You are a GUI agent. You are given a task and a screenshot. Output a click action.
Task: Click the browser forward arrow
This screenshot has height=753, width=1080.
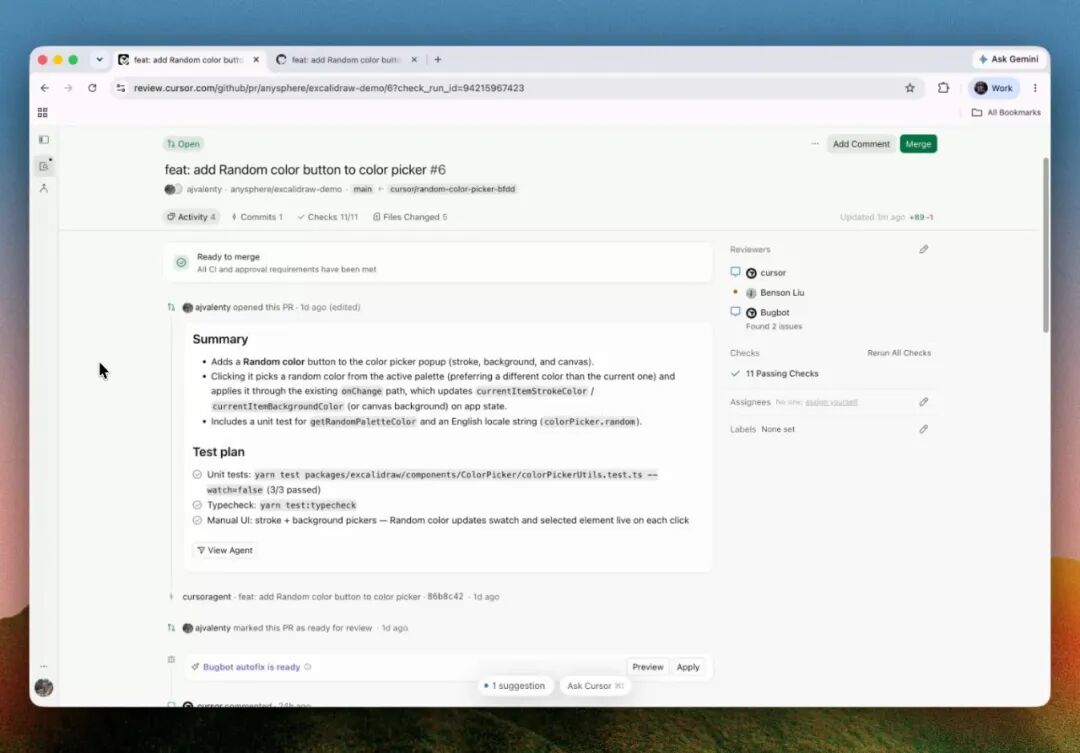(68, 88)
